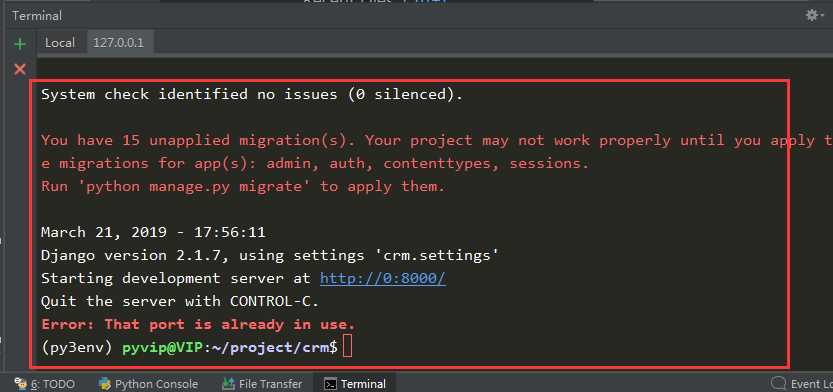Click the Python Console snake icon
The height and width of the screenshot is (392, 833).
point(105,384)
